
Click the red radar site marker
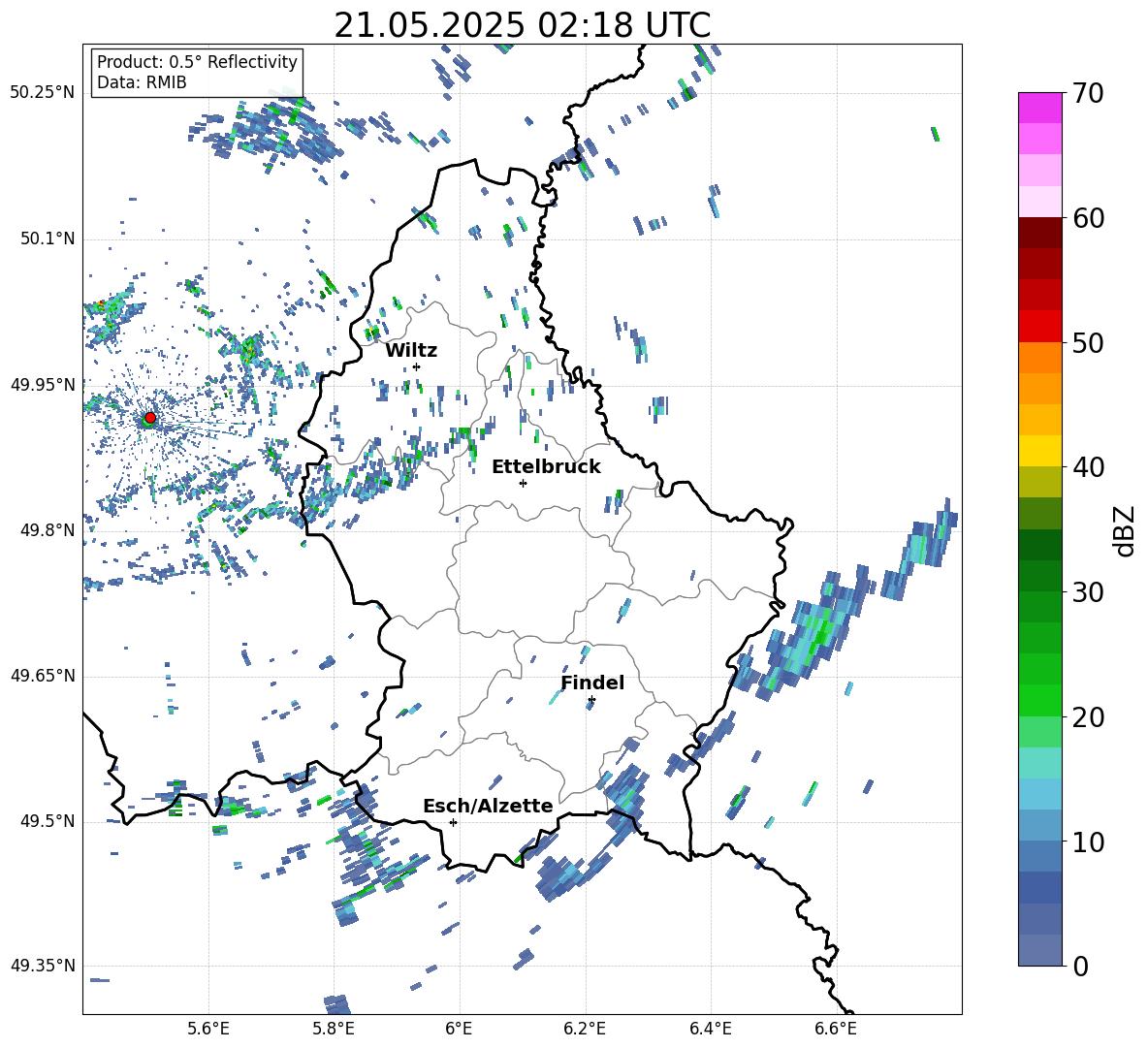coord(150,418)
